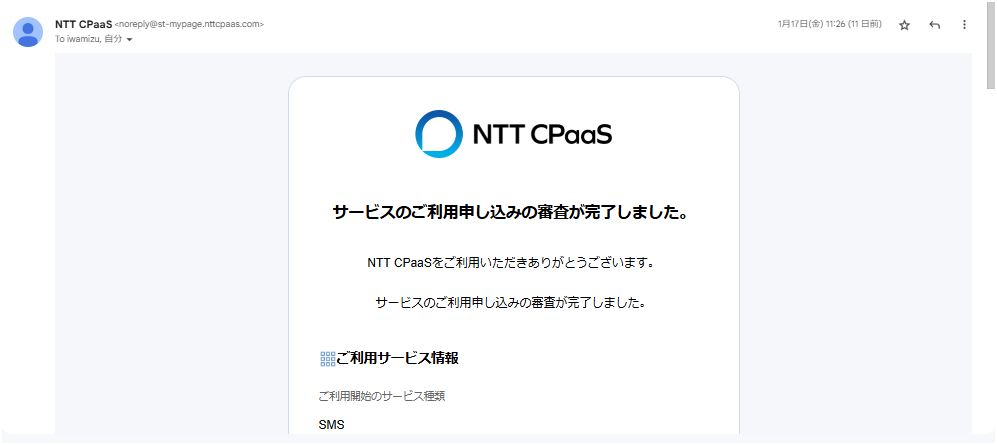This screenshot has height=445, width=997.
Task: Click text NTT CPaaSをご利用いただきありがとうございます。
Action: click(x=511, y=263)
